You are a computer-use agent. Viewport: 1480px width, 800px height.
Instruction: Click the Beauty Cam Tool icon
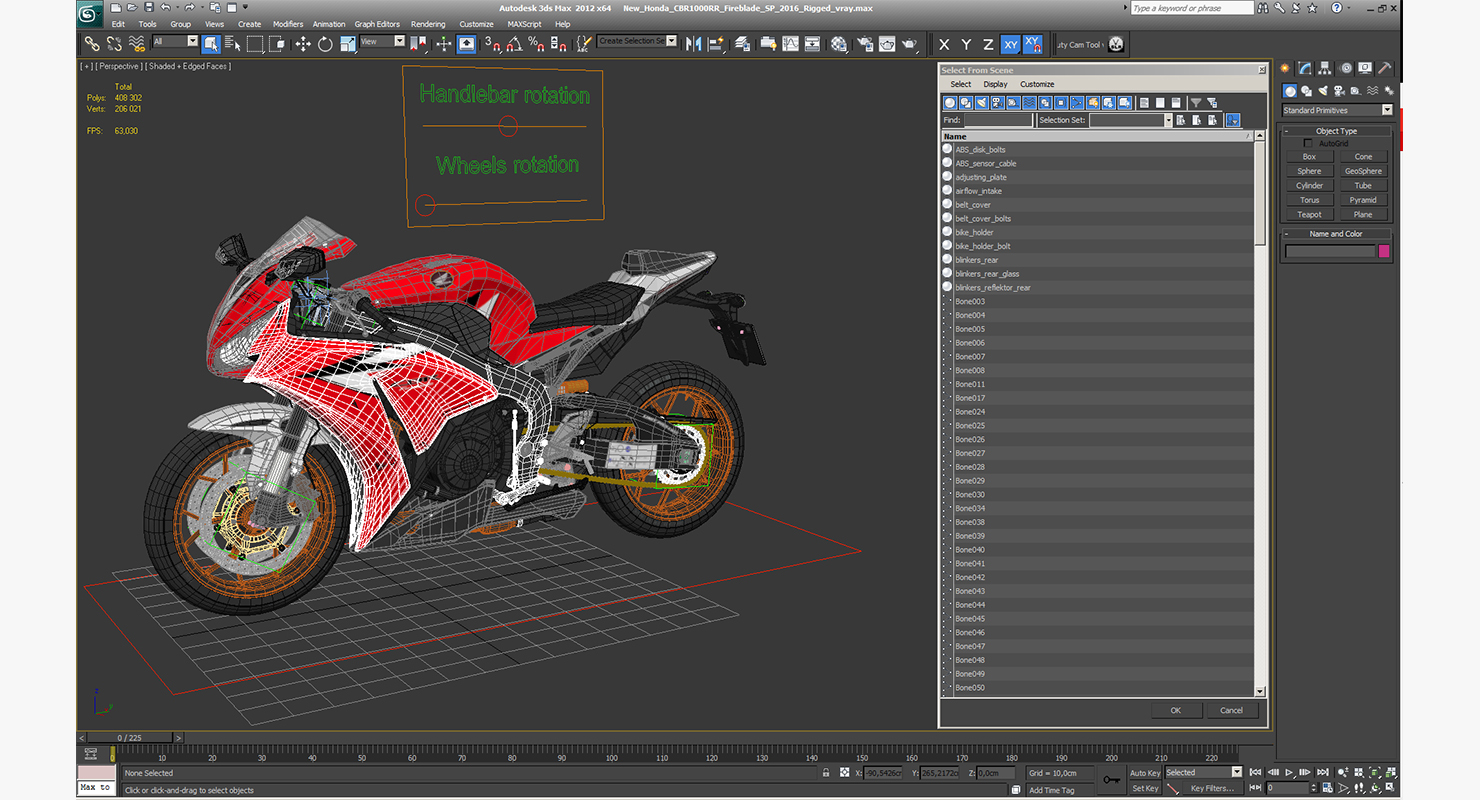click(1116, 44)
